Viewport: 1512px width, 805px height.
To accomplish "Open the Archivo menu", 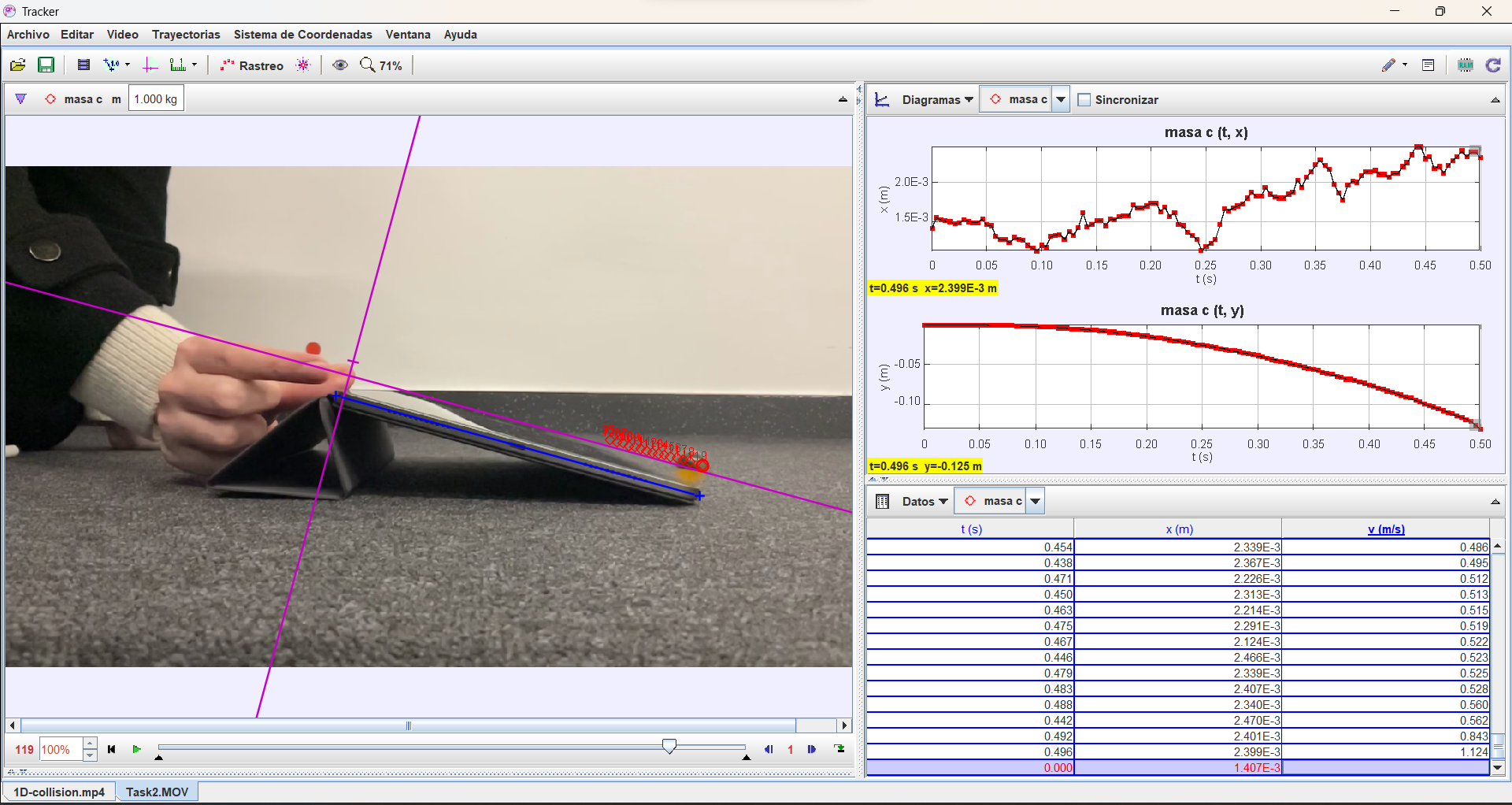I will 28,35.
